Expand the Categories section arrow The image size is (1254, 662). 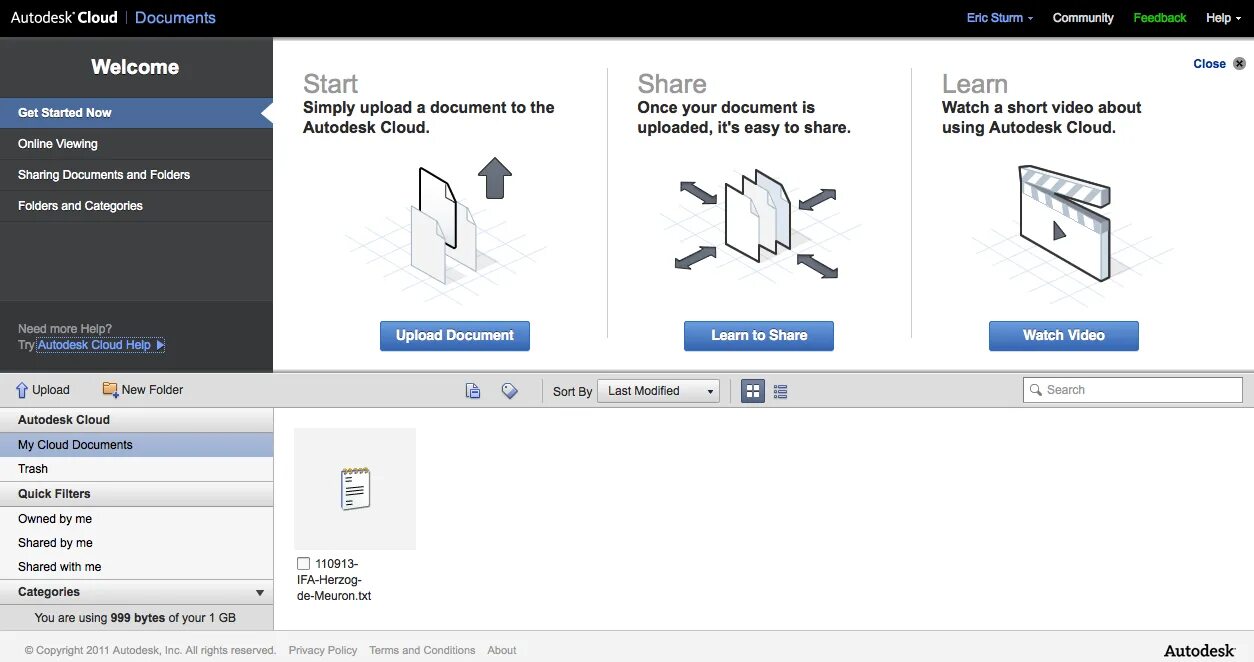(260, 592)
